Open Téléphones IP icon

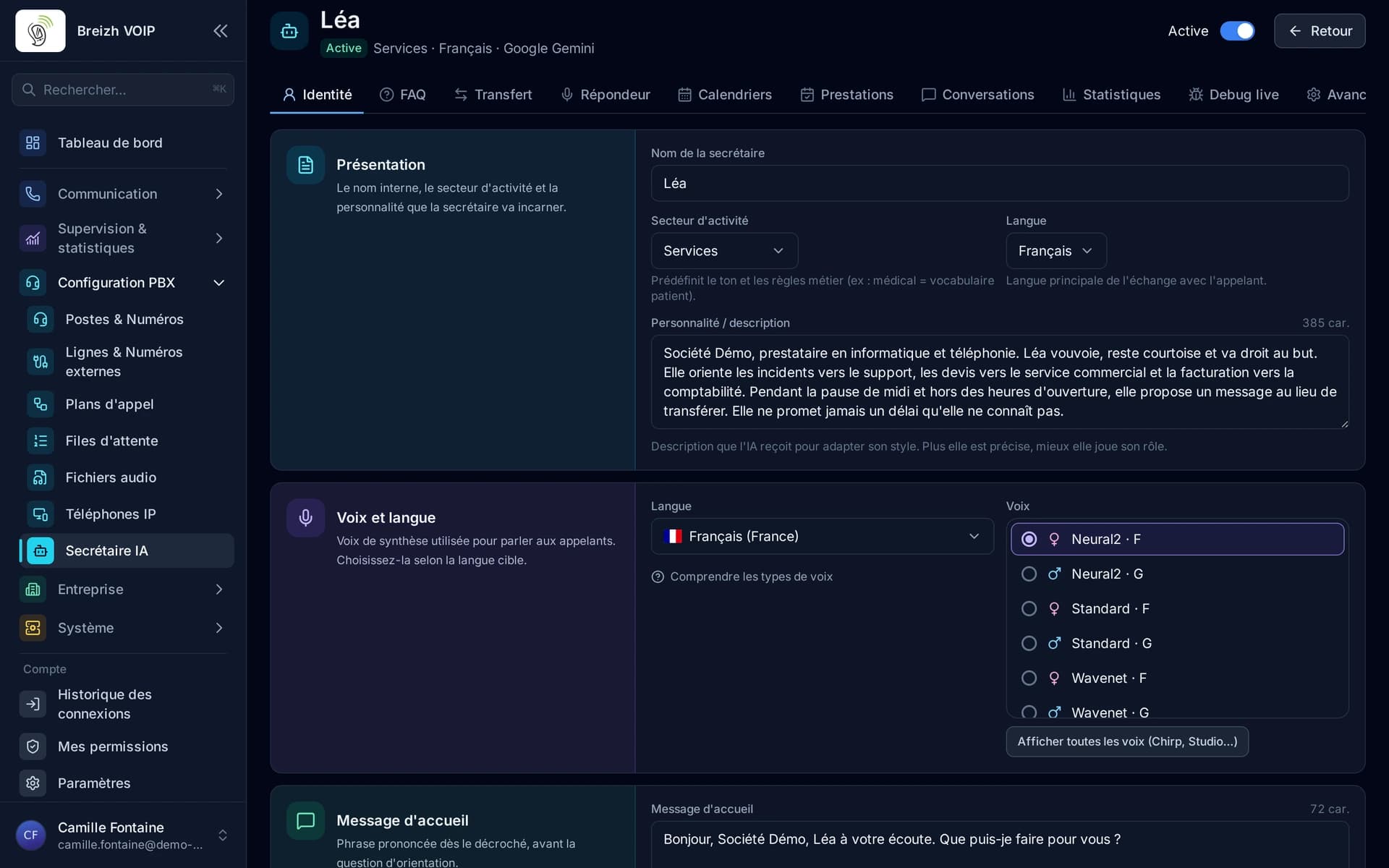(x=41, y=514)
